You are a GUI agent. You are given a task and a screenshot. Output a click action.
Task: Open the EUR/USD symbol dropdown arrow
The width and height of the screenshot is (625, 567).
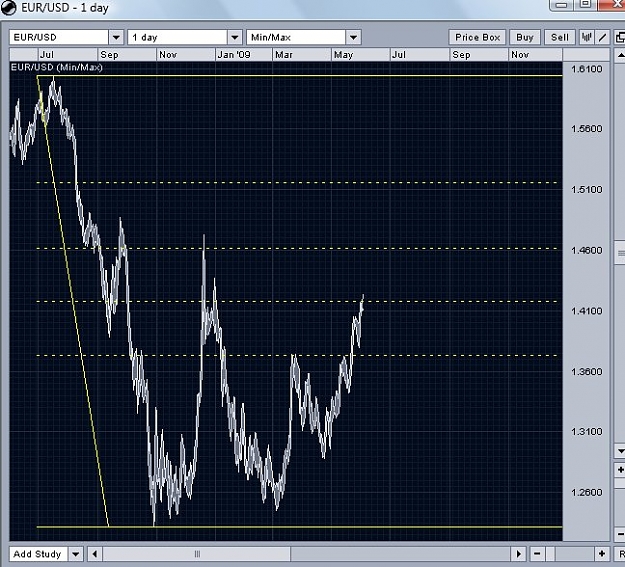(x=116, y=37)
